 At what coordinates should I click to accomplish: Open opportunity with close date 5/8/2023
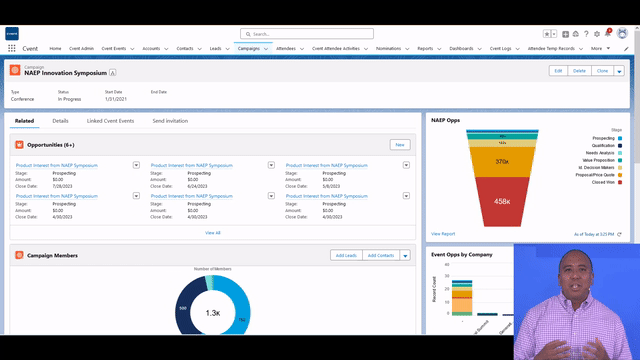click(327, 165)
